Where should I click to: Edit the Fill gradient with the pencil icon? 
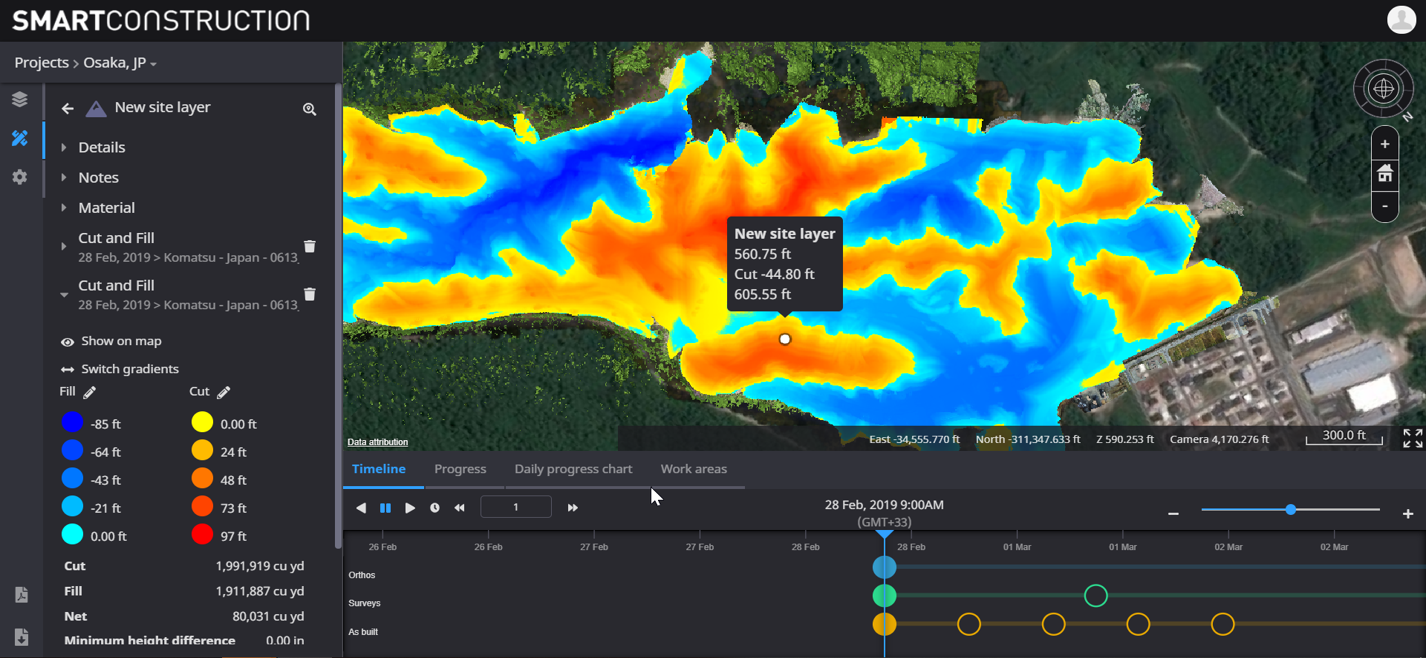(90, 392)
